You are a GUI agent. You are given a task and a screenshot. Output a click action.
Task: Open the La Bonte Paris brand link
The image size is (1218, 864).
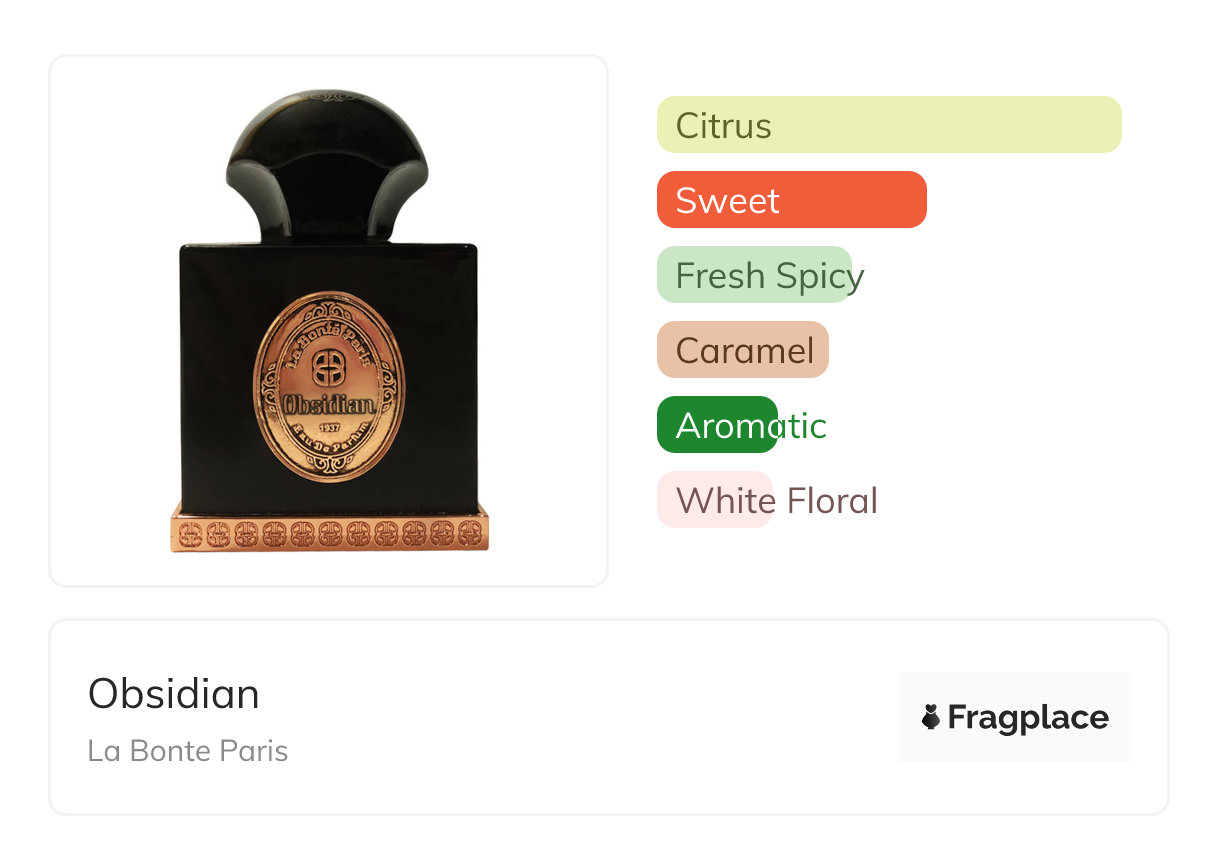point(188,751)
